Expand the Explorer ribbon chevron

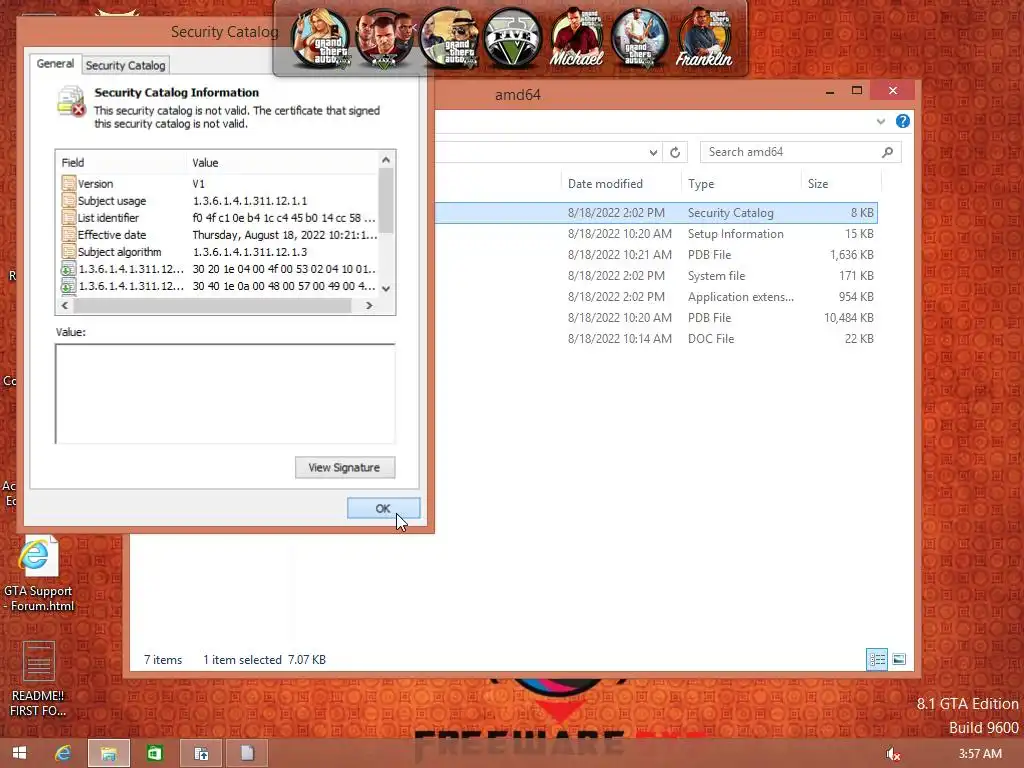[880, 121]
